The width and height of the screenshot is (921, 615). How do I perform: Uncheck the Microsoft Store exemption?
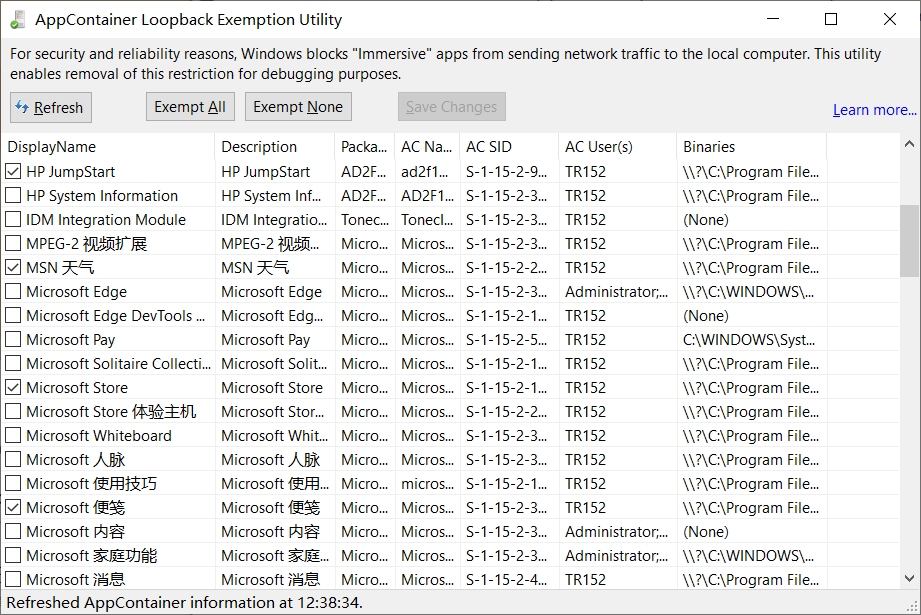pos(13,387)
